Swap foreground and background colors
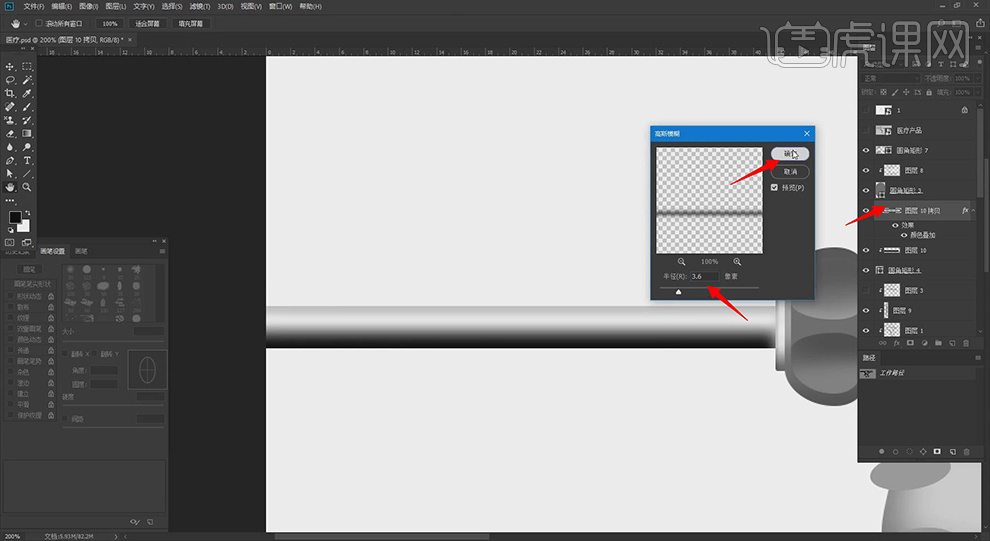 point(27,213)
